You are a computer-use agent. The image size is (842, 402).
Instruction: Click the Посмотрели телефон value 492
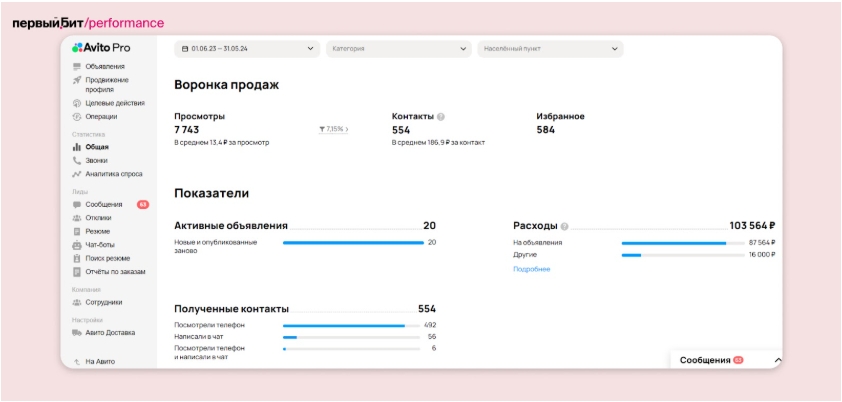coord(430,325)
